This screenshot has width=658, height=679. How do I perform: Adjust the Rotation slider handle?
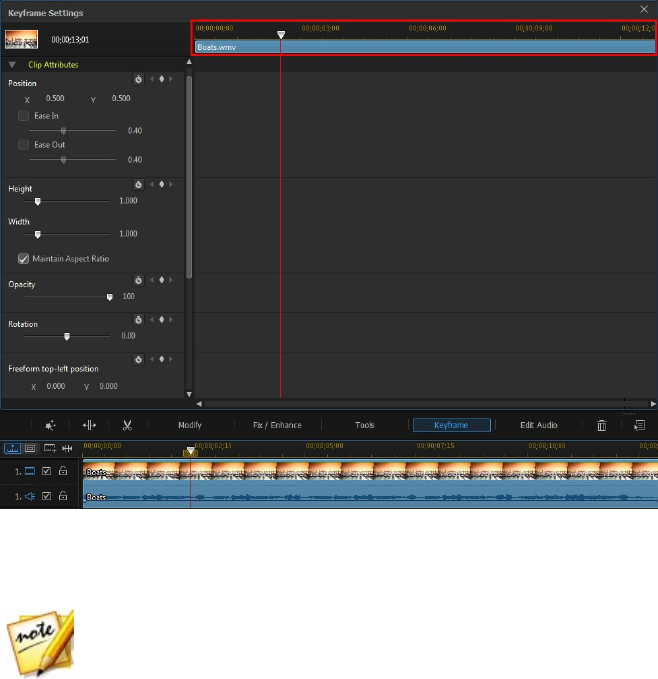(67, 336)
